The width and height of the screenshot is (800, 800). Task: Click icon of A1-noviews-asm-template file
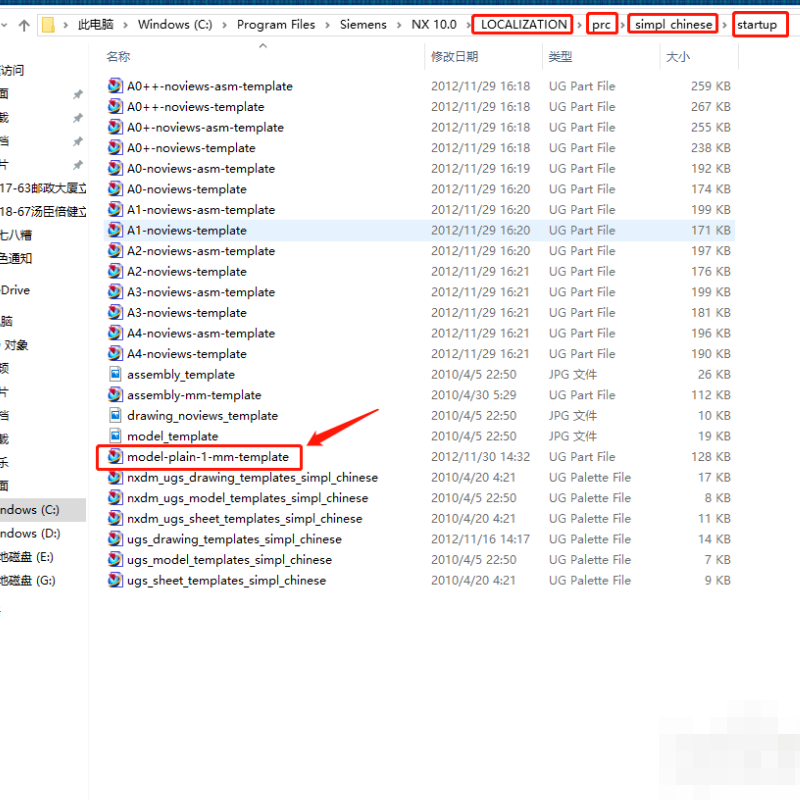coord(115,209)
